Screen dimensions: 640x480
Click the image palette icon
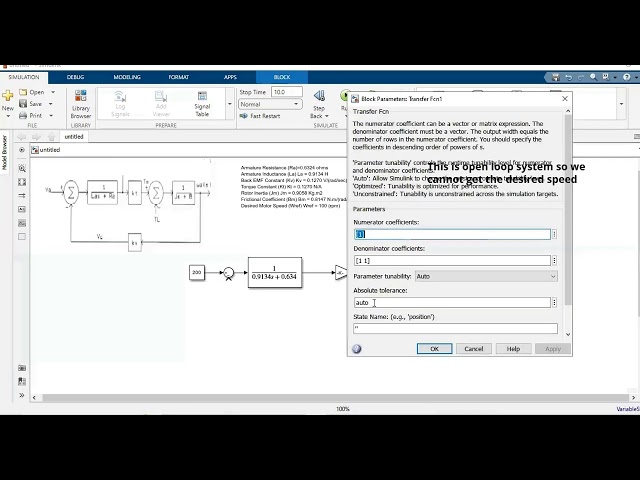[22, 223]
